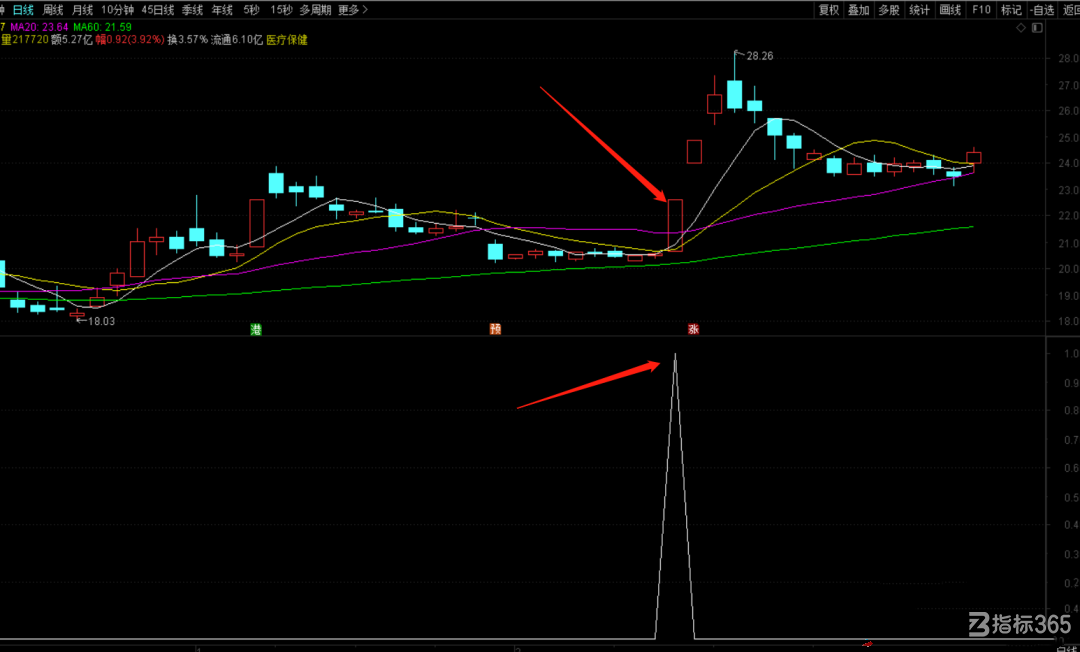Image resolution: width=1080 pixels, height=652 pixels.
Task: Click the 流通6.10亿 float text
Action: 237,40
